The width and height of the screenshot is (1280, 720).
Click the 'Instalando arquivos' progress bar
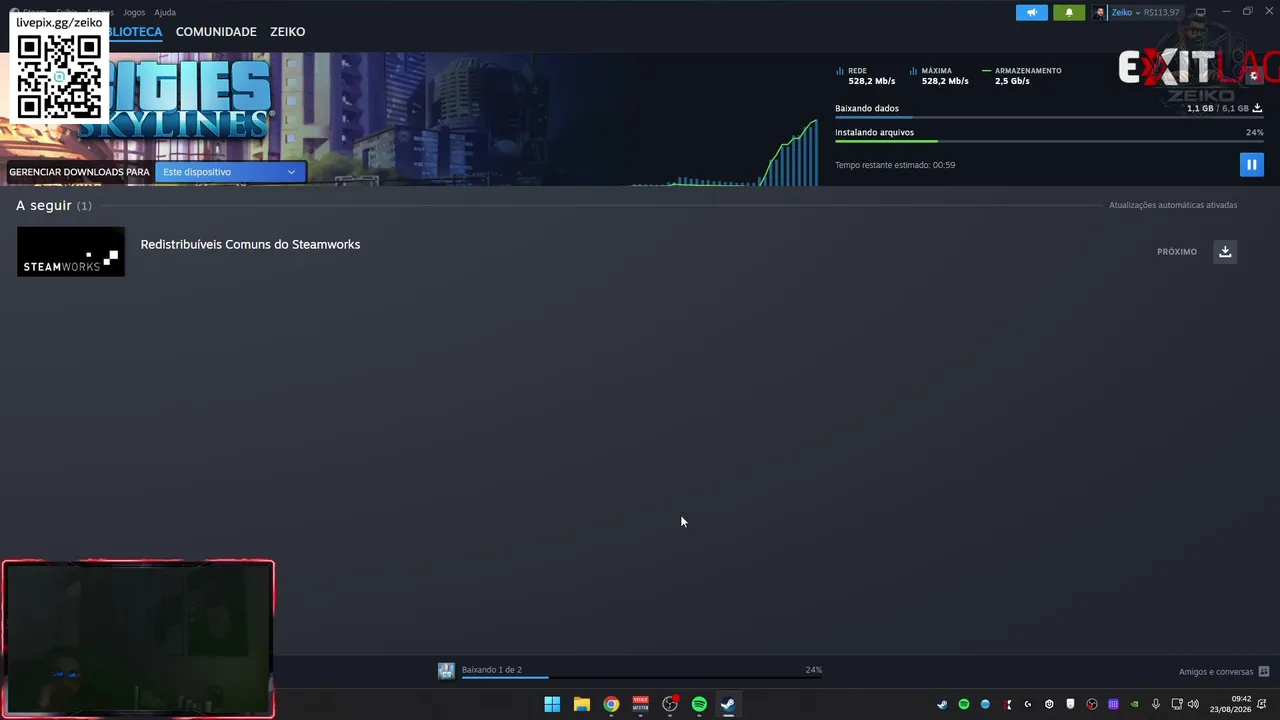point(1049,141)
